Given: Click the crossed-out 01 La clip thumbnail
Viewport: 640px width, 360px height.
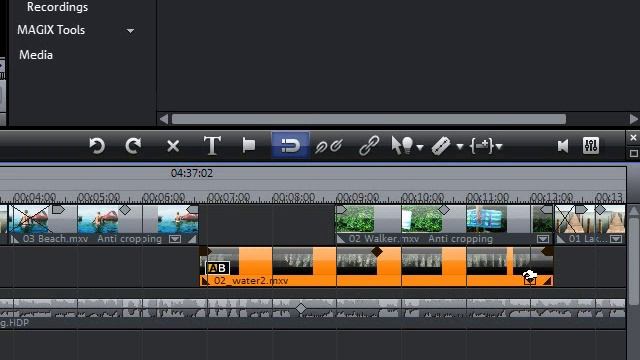Looking at the screenshot, I should (565, 219).
